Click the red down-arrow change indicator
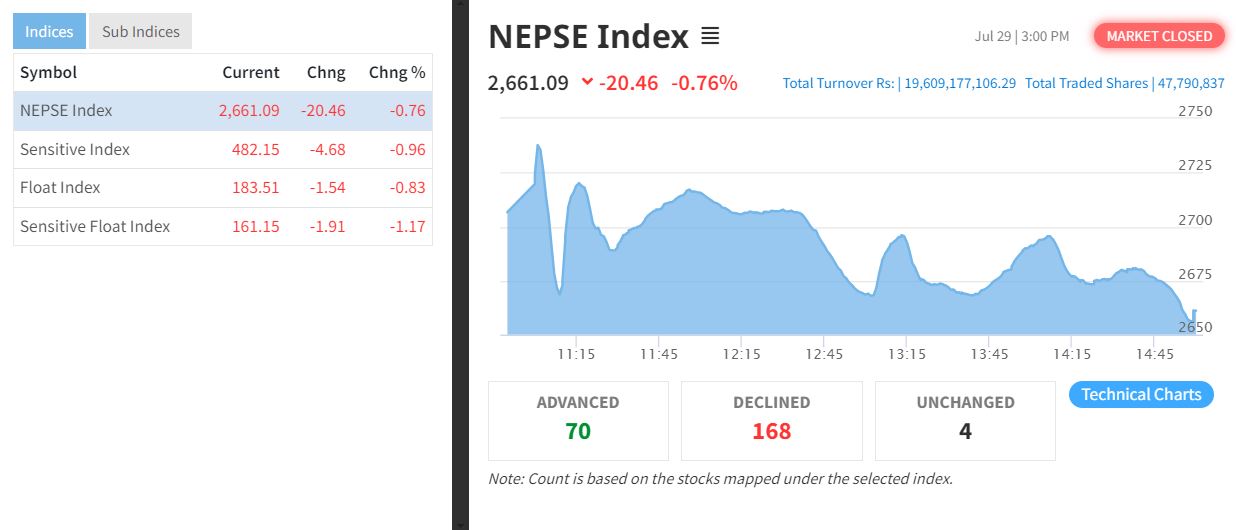This screenshot has height=530, width=1236. coord(587,83)
